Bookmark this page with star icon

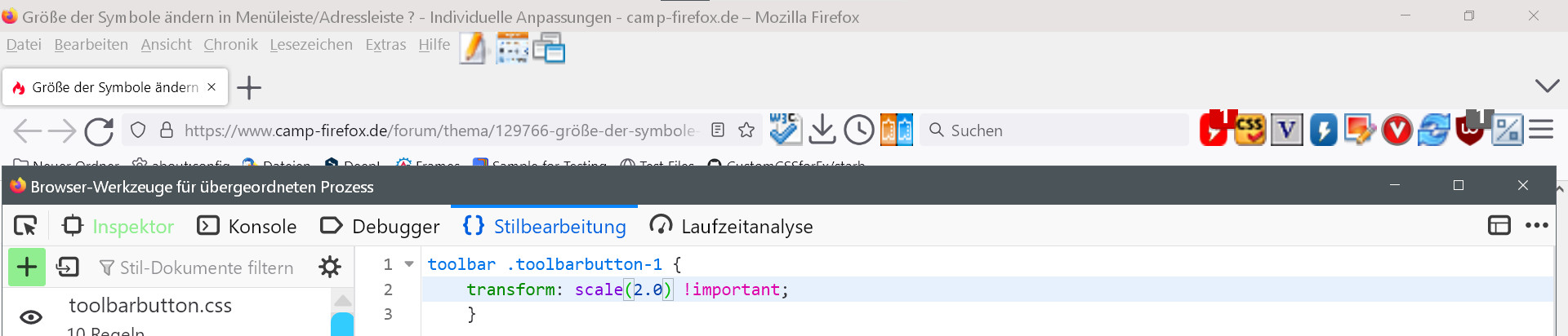click(746, 130)
